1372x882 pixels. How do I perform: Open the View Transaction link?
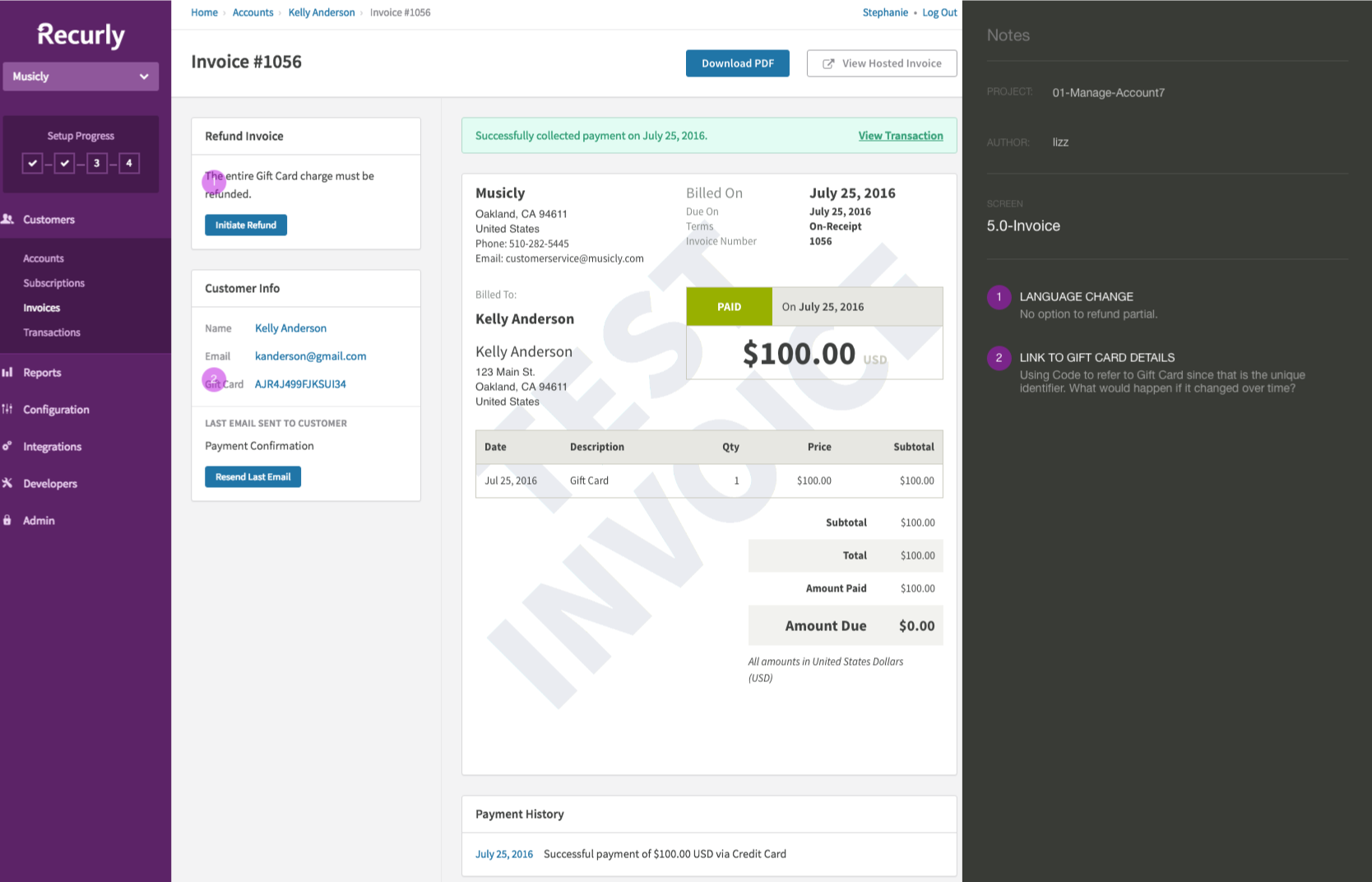tap(901, 136)
